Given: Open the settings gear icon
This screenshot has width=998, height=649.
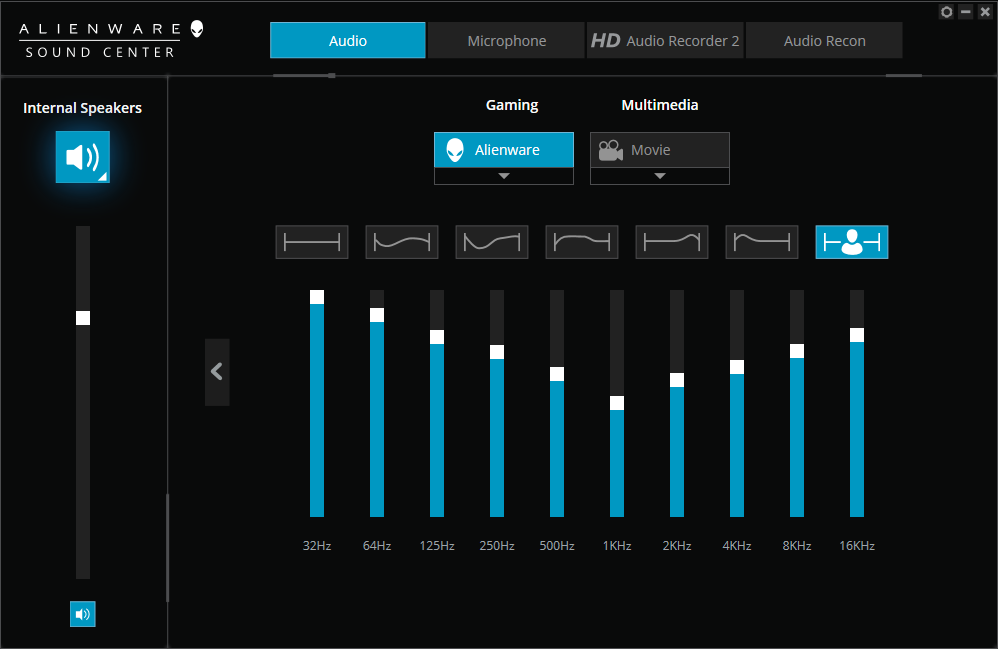Looking at the screenshot, I should pos(946,12).
